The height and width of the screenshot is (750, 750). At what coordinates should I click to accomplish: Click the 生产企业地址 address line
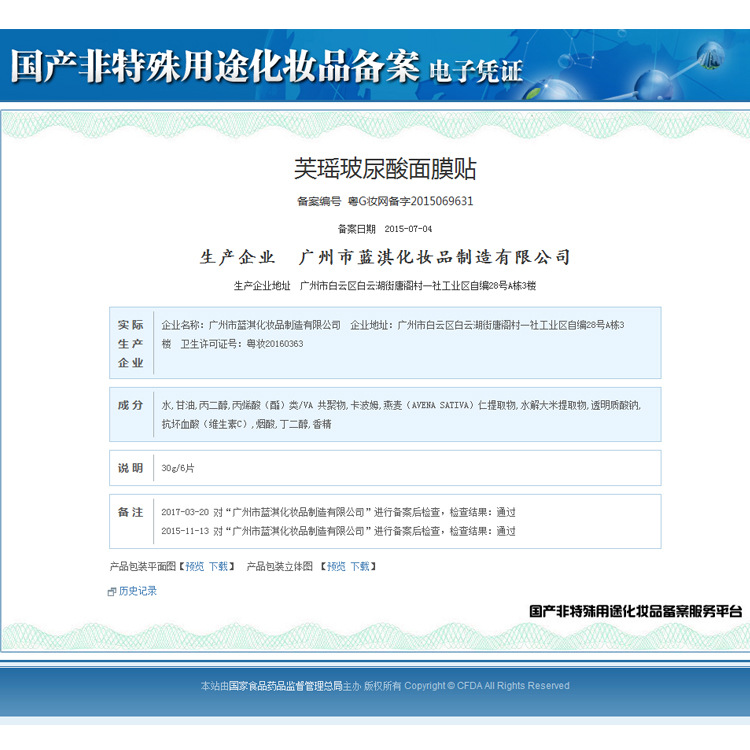coord(385,286)
